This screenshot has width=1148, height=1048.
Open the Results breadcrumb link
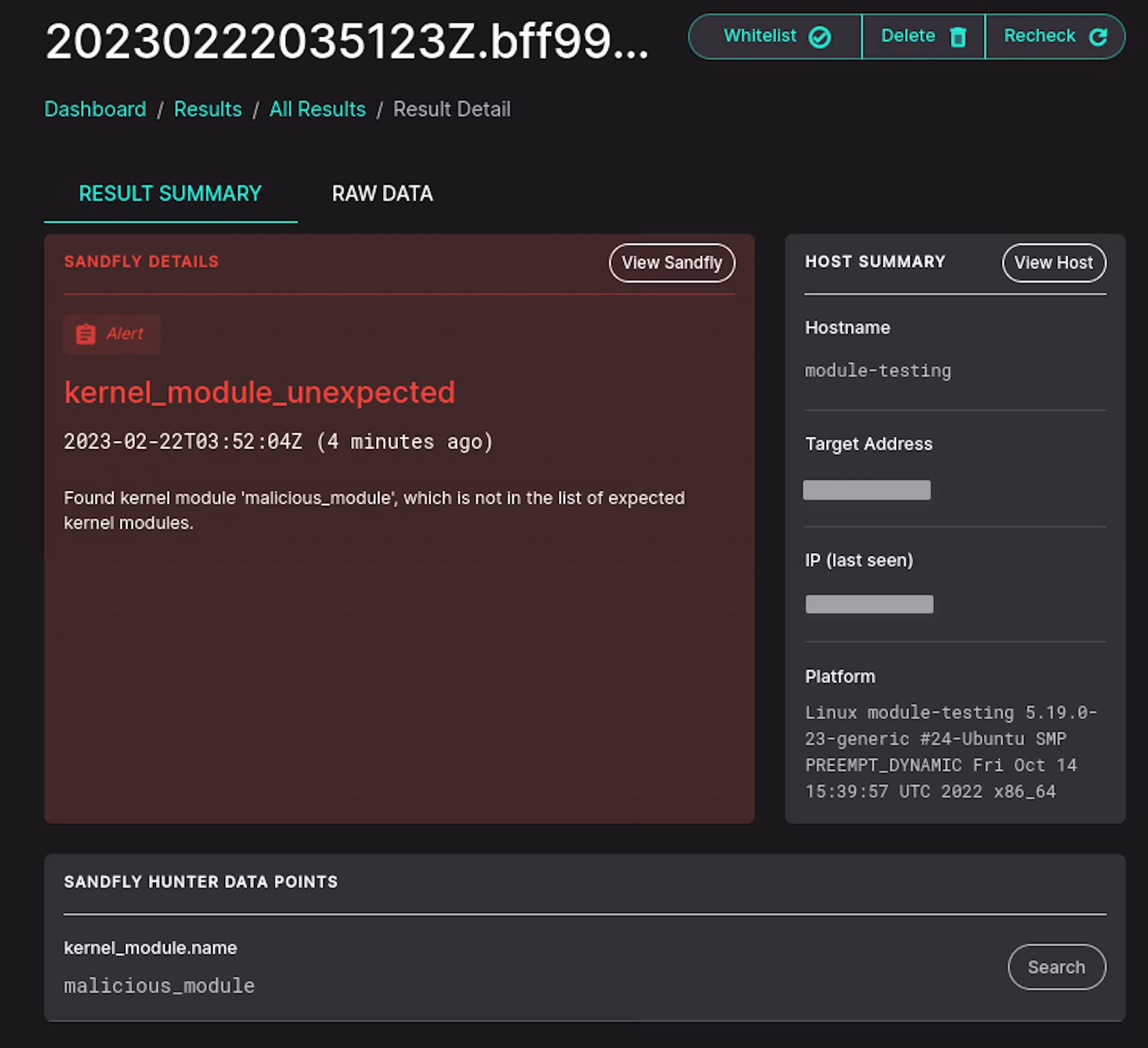point(208,109)
